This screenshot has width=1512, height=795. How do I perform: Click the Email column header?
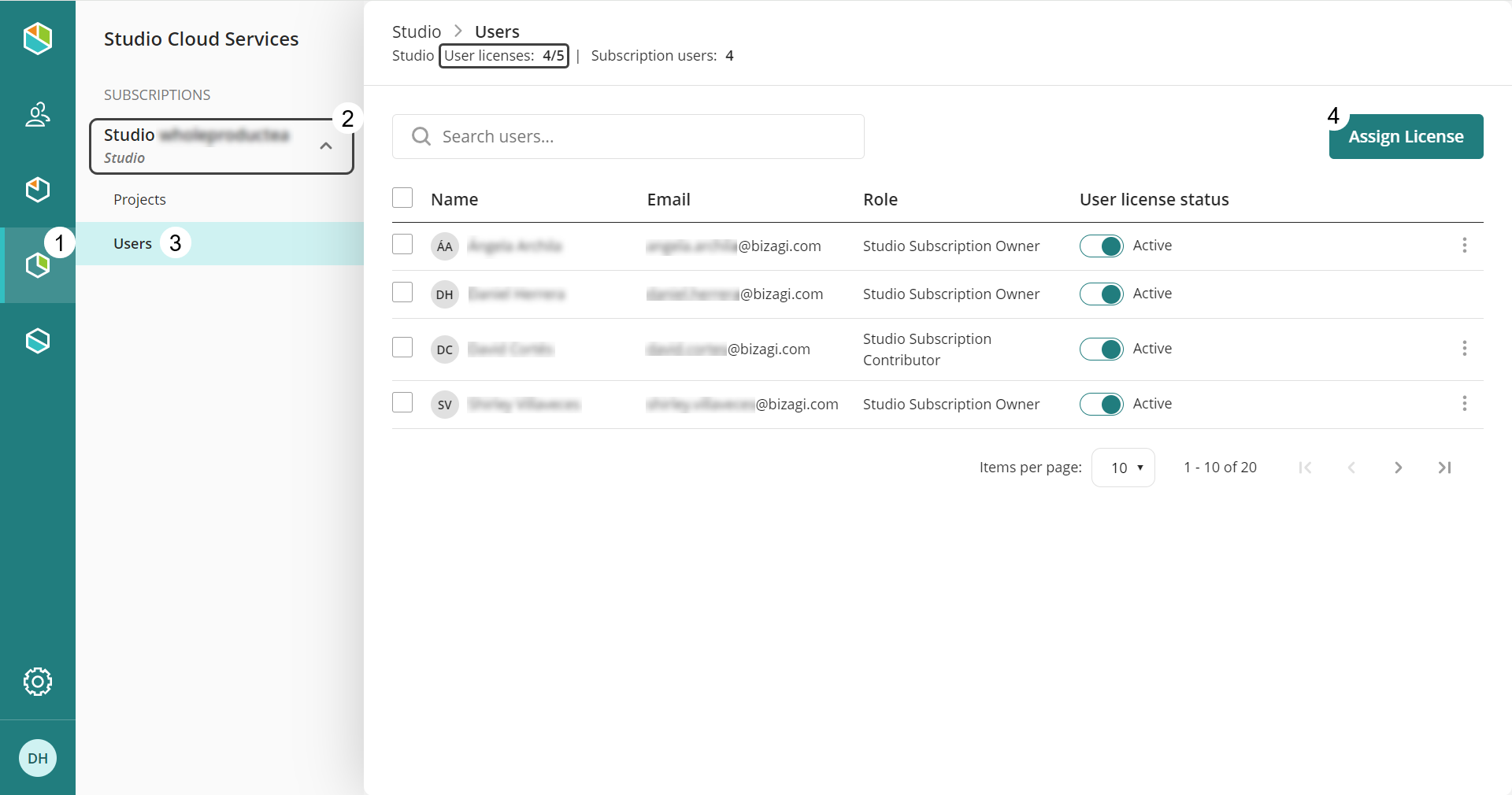(x=669, y=199)
